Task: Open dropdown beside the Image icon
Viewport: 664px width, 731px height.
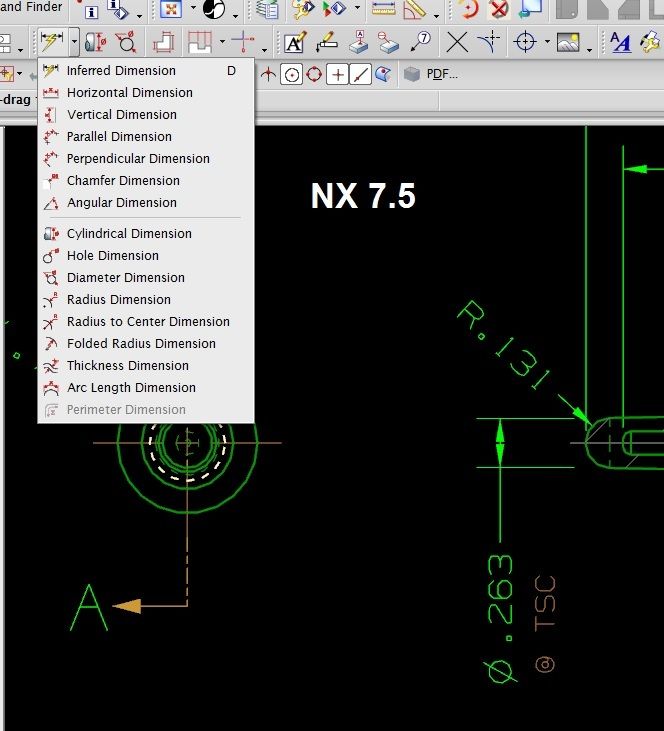Action: tap(589, 49)
